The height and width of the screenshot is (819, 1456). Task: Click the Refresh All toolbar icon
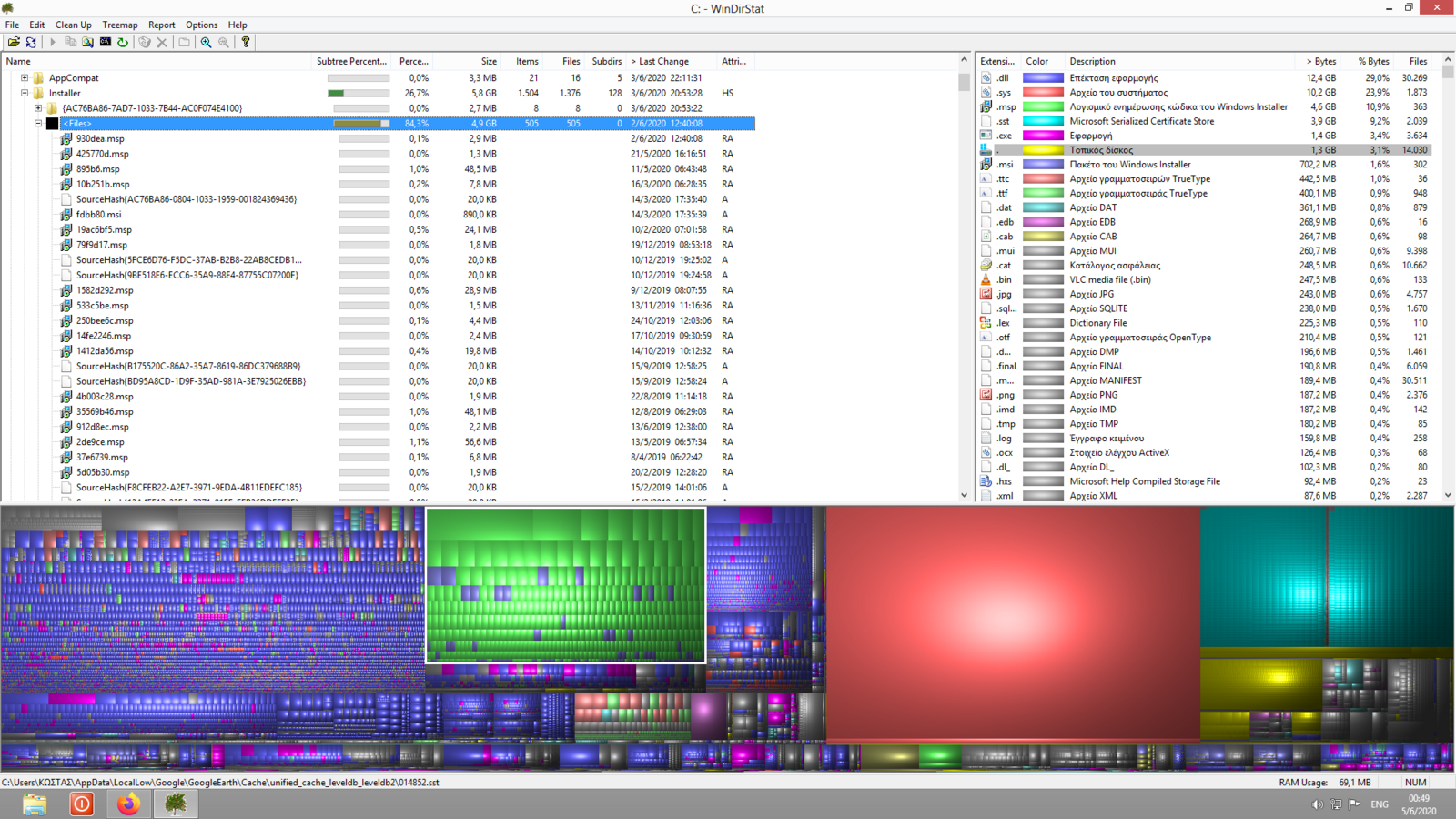31,42
